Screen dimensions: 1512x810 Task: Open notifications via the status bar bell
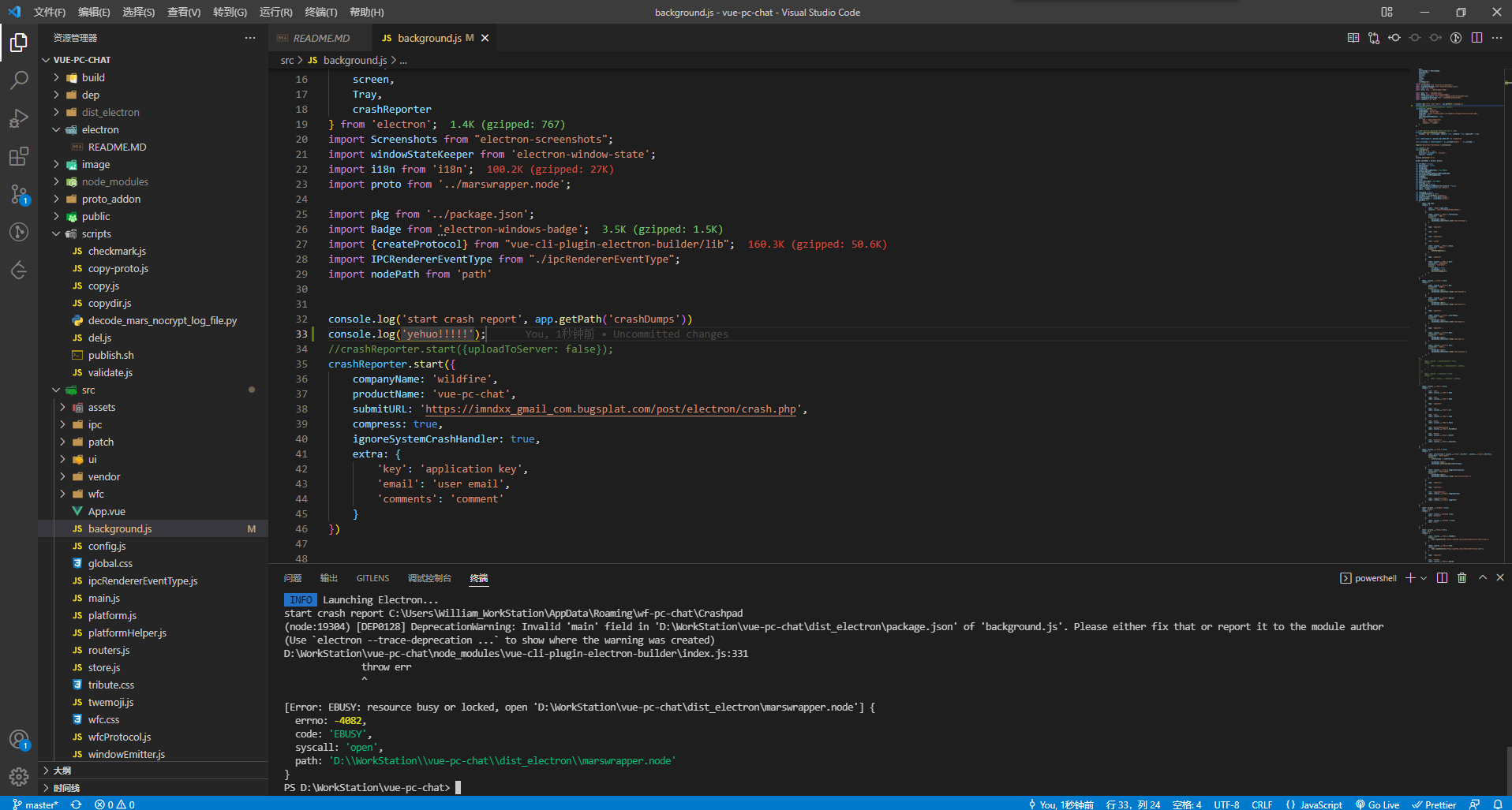pos(1496,804)
